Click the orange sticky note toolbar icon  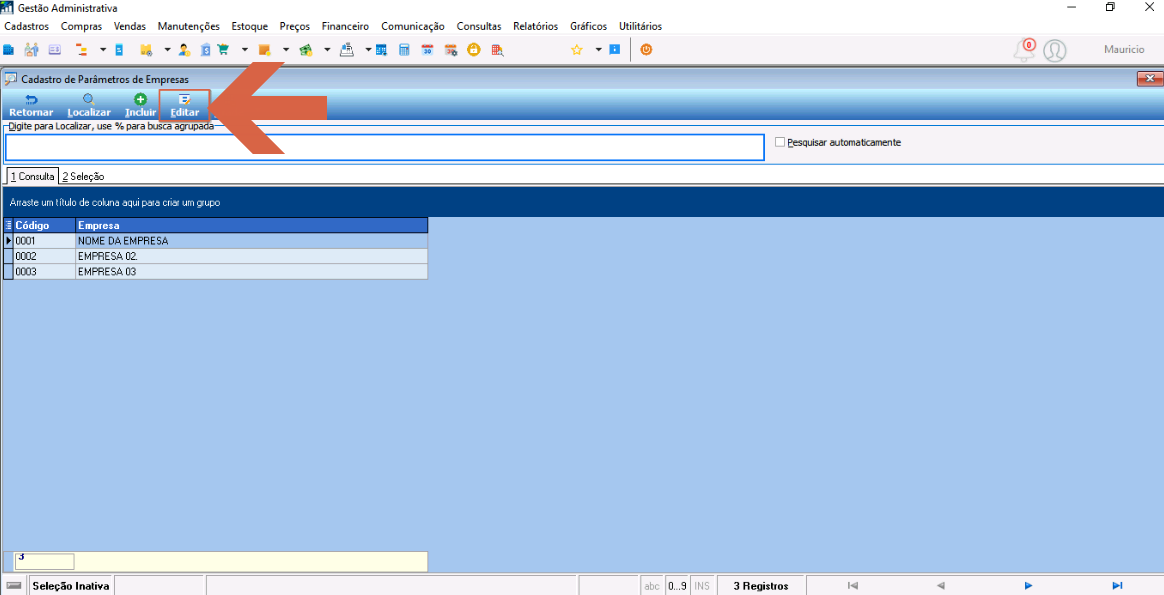[265, 50]
